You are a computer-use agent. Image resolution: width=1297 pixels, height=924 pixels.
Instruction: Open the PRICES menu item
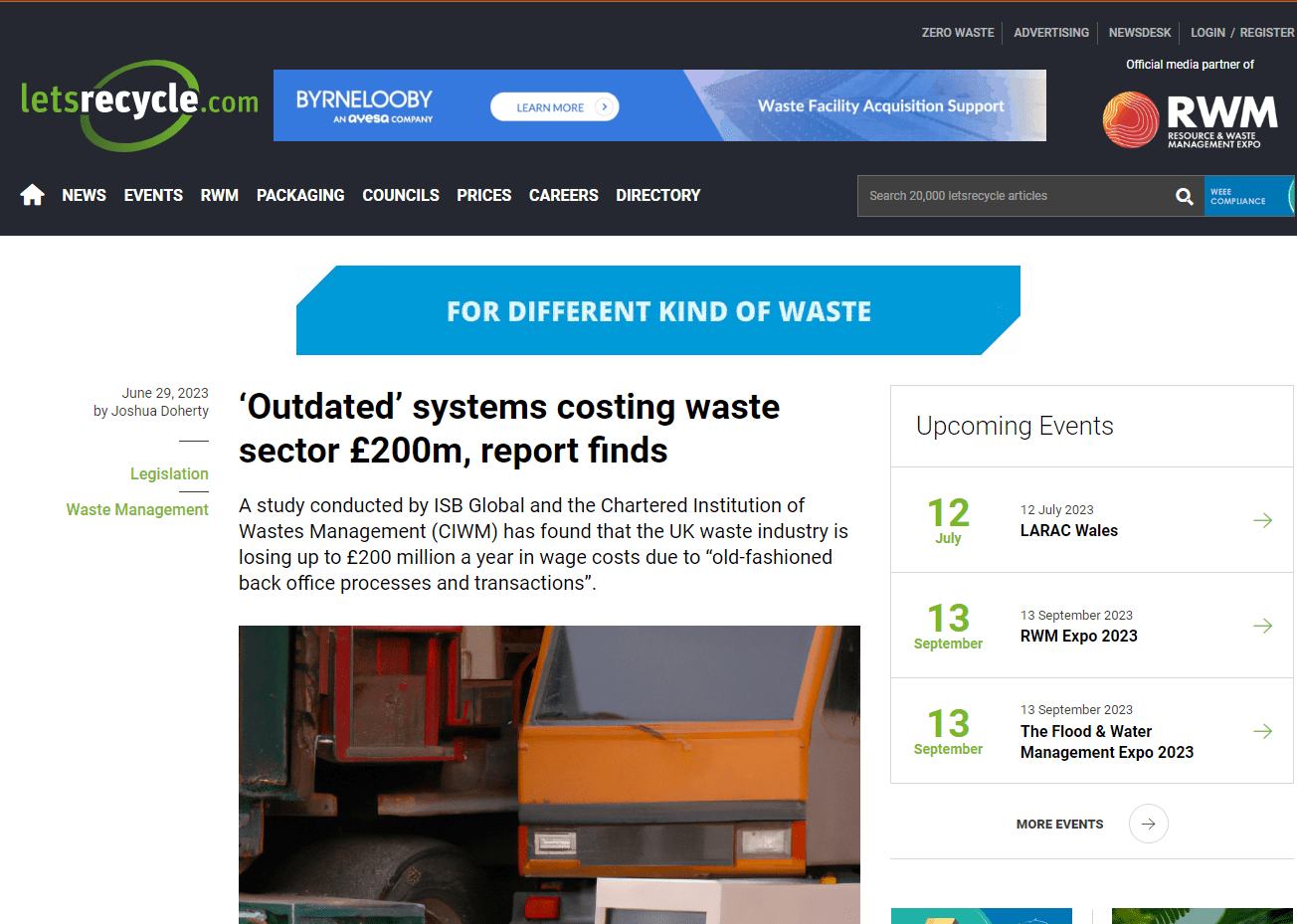coord(484,195)
